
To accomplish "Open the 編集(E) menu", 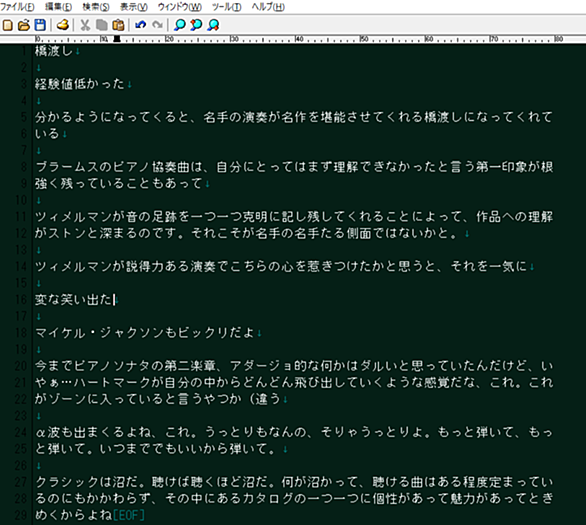I will [x=58, y=7].
